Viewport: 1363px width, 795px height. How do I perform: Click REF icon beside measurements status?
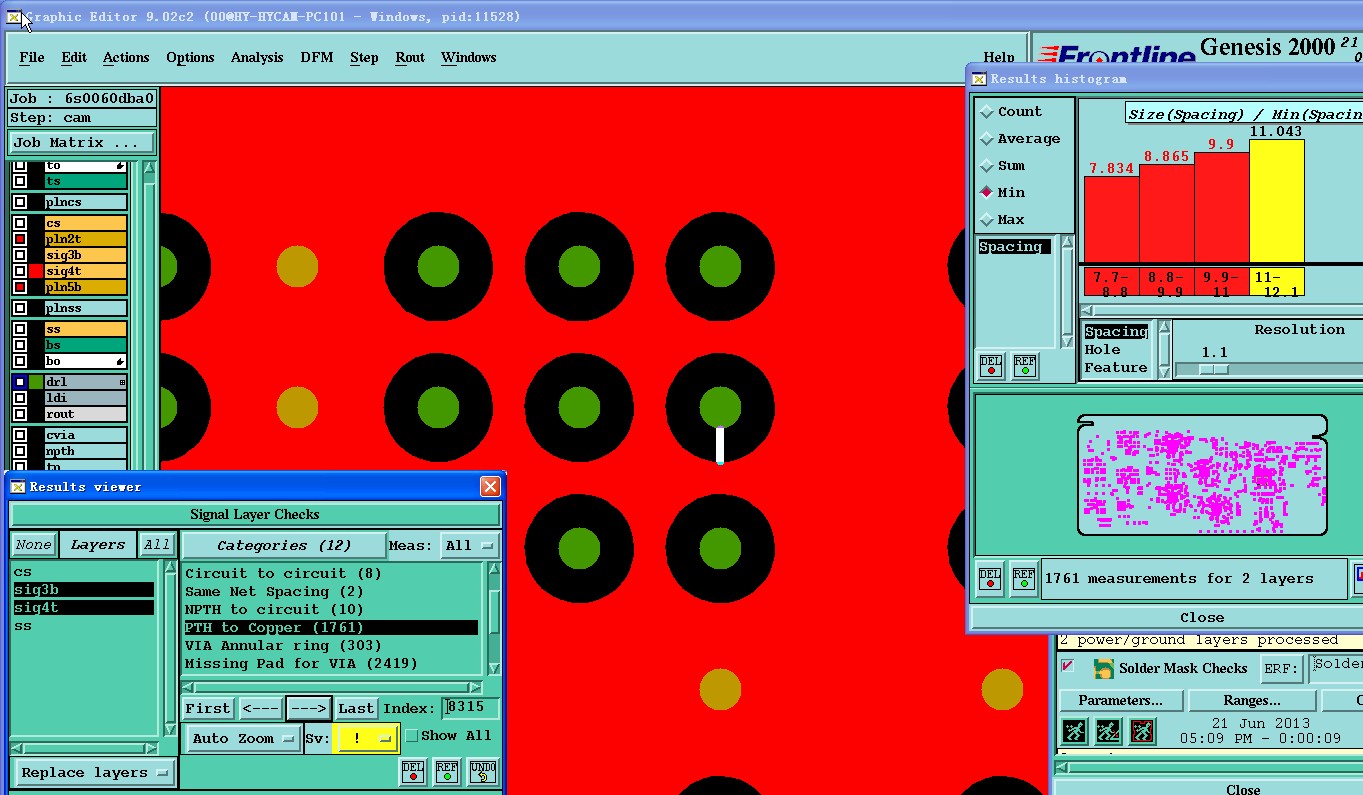1023,579
